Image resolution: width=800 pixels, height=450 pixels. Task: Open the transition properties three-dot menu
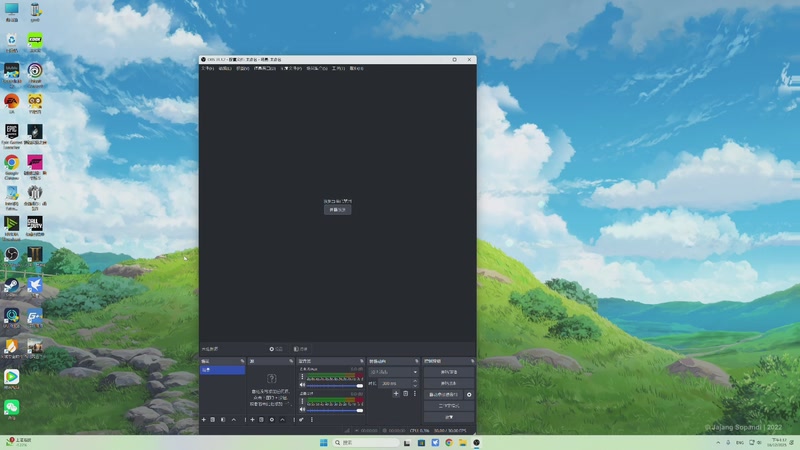(415, 393)
